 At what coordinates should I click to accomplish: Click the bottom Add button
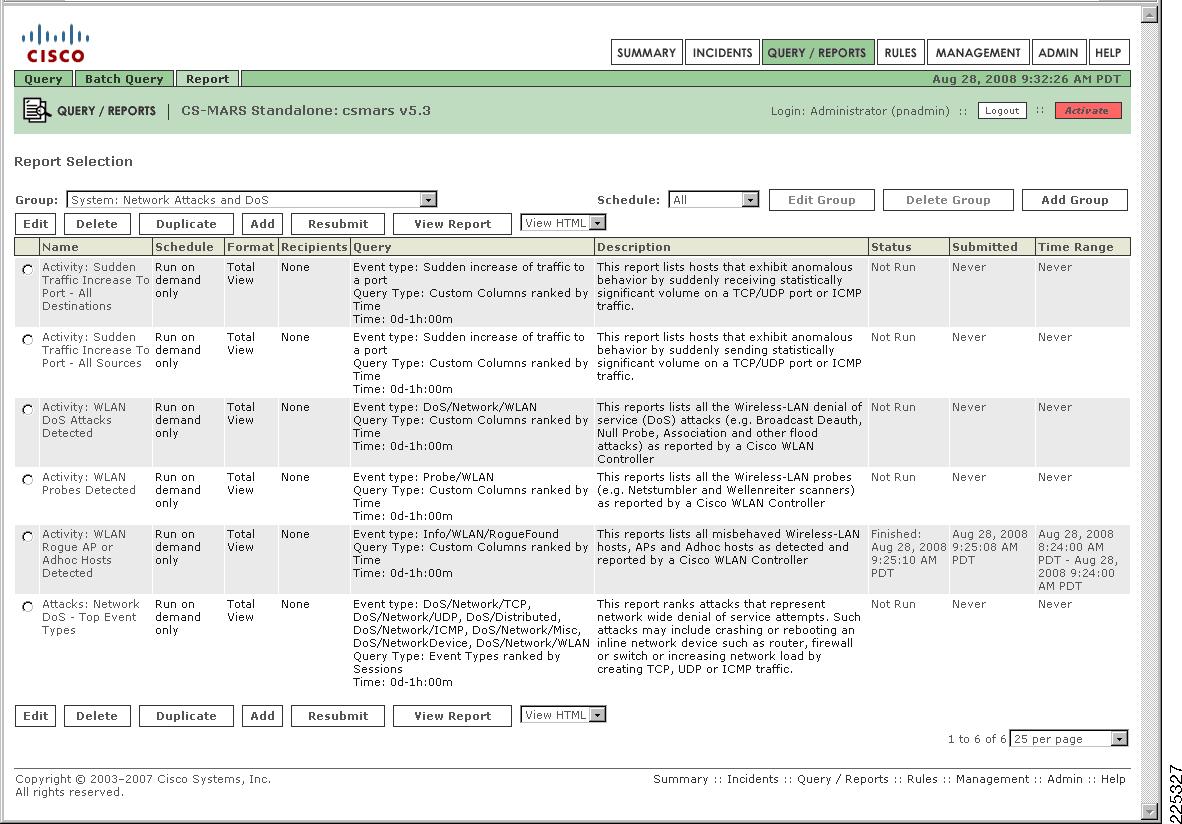[262, 716]
